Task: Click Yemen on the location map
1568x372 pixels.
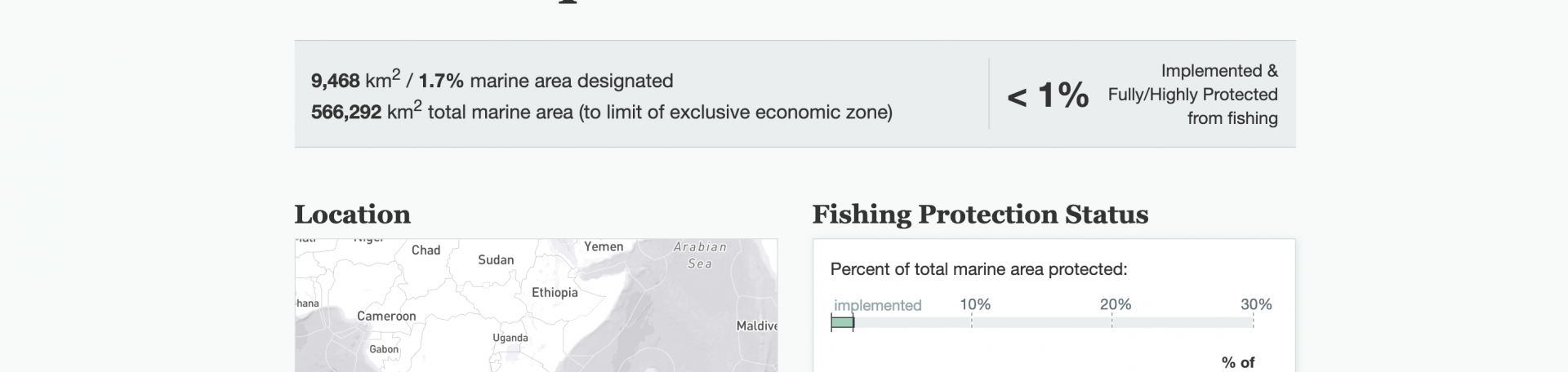Action: (604, 246)
